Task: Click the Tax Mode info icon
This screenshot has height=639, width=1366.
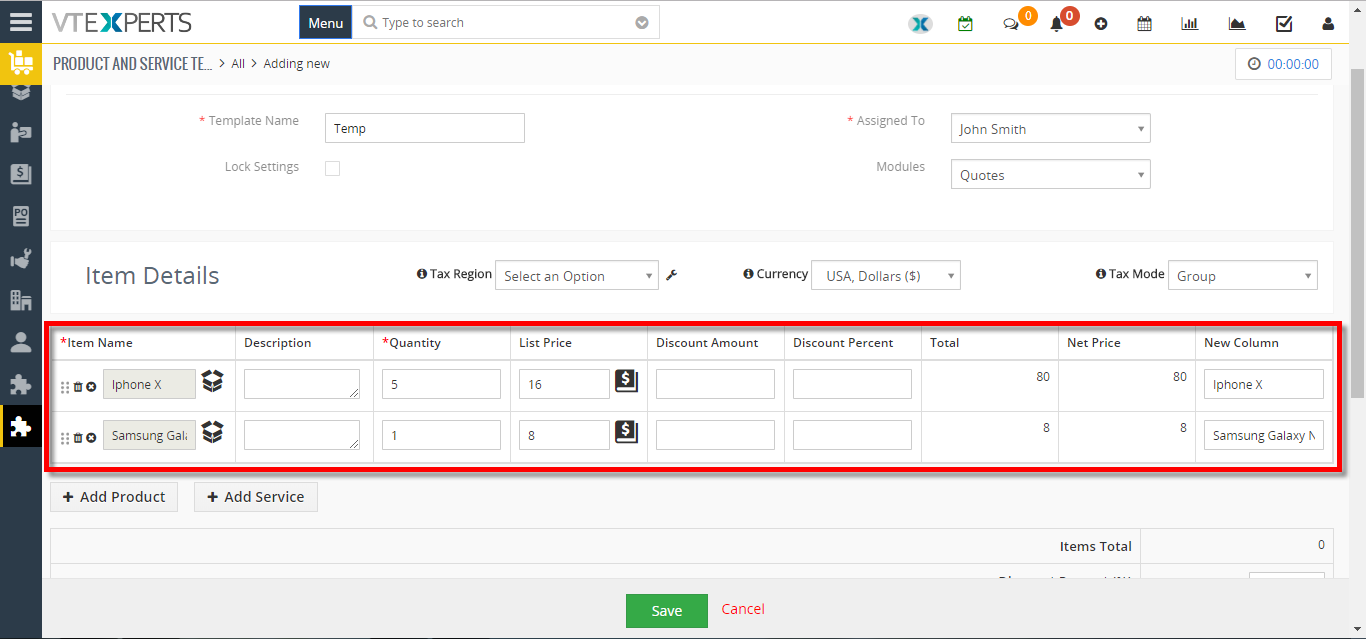Action: [x=1101, y=274]
